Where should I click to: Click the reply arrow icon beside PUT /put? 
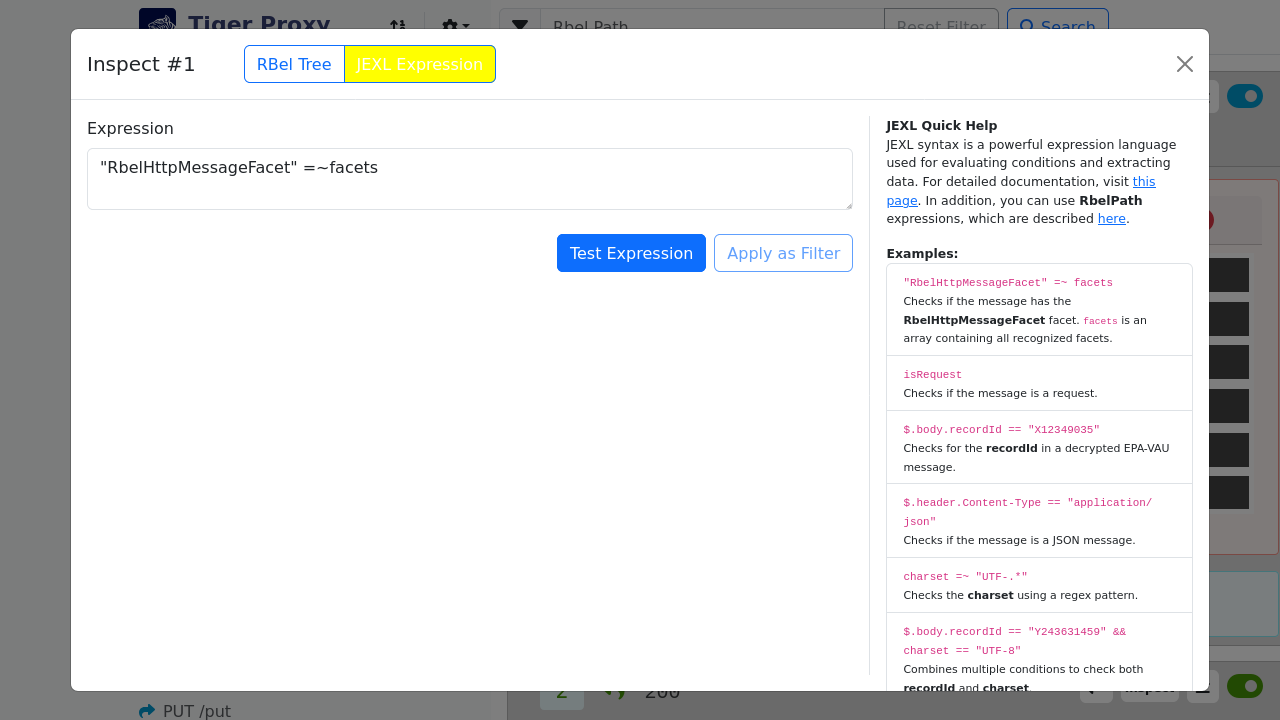(x=147, y=711)
